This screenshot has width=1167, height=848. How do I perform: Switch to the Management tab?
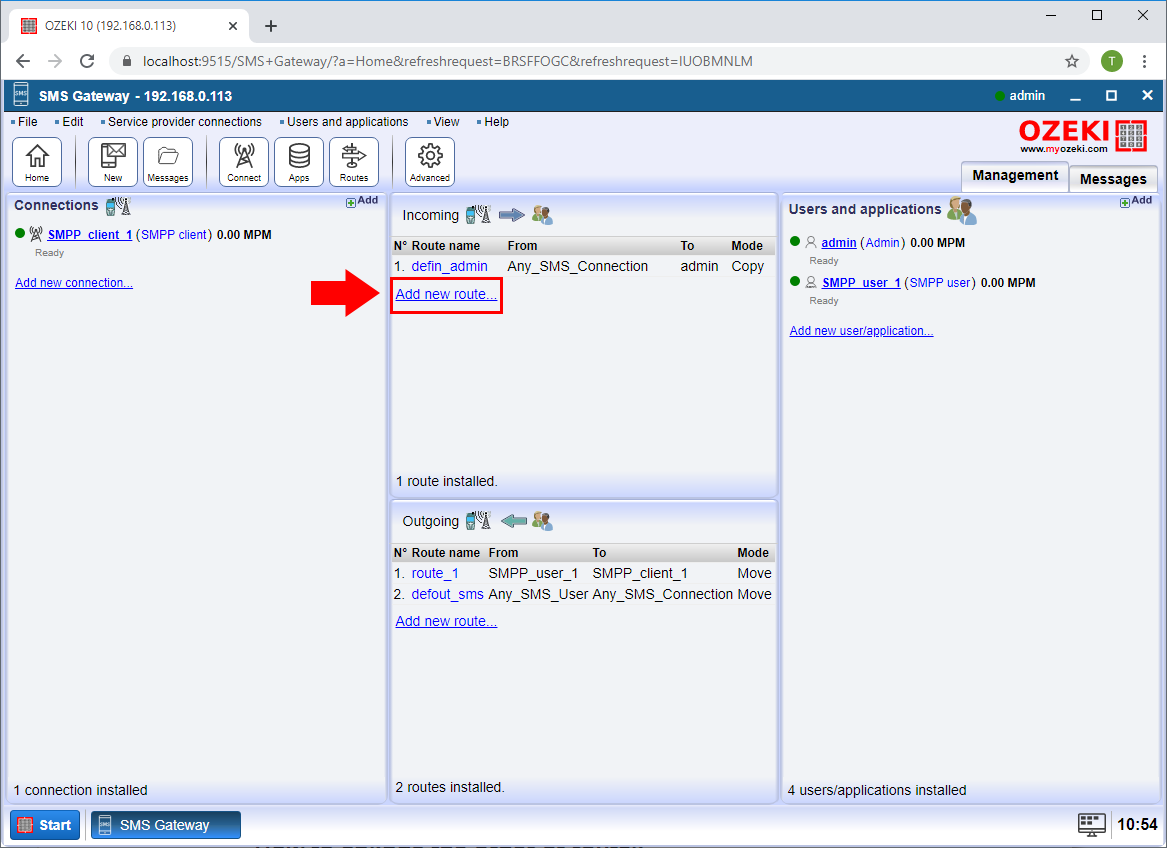[x=1015, y=176]
